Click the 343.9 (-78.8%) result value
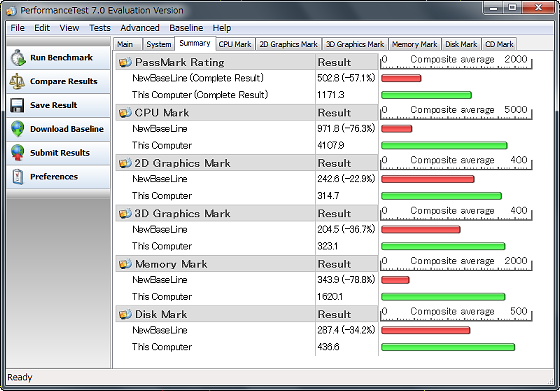The image size is (560, 391). click(346, 280)
